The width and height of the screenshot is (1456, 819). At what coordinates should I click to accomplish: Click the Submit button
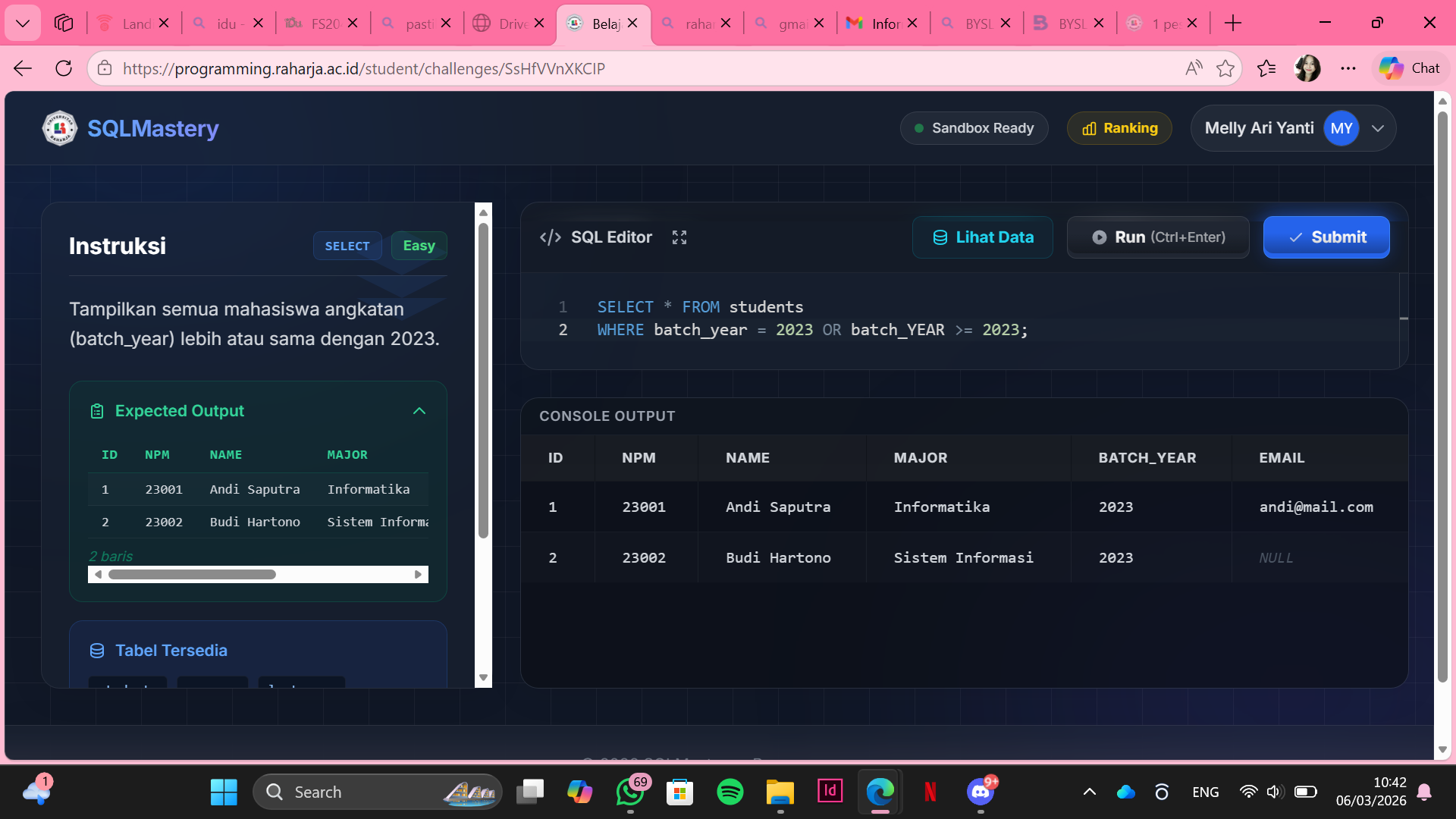point(1326,237)
